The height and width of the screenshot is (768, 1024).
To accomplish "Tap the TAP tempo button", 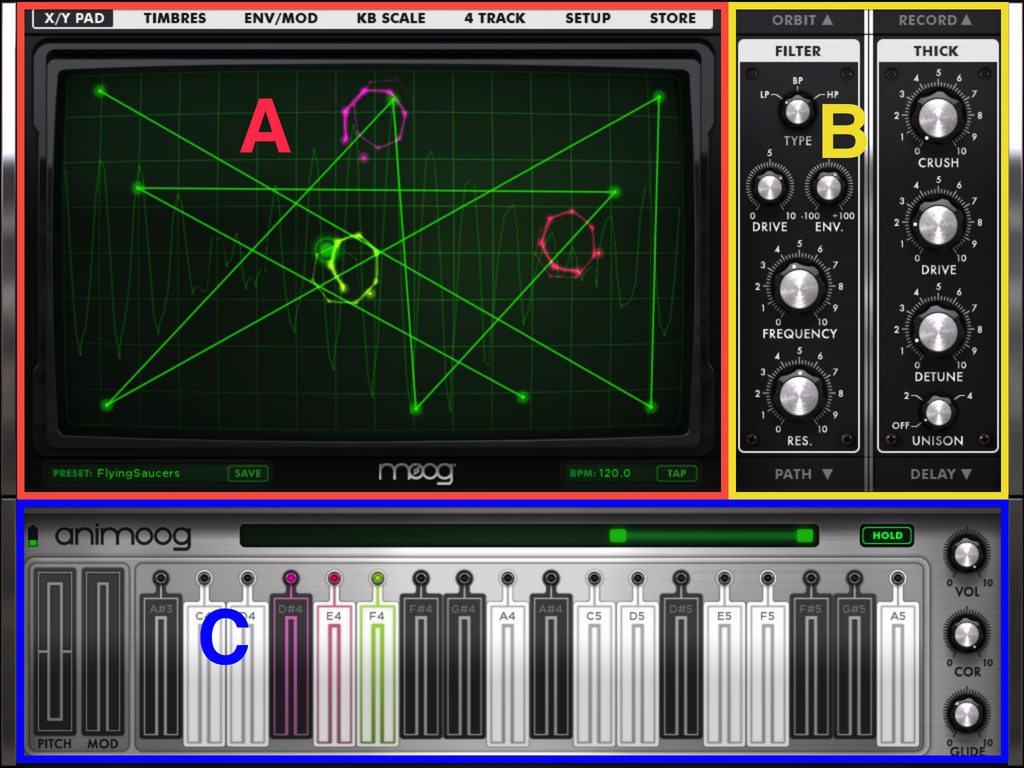I will 677,473.
